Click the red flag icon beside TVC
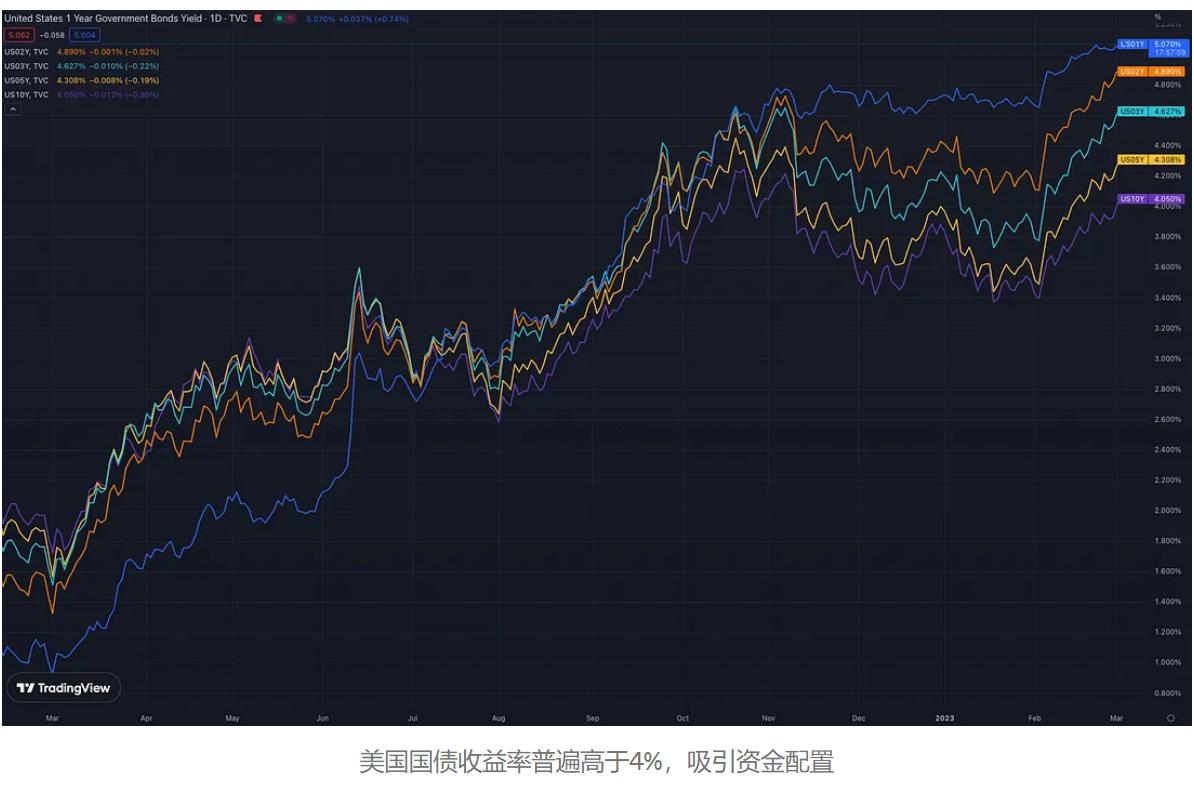The image size is (1194, 788). tap(259, 19)
